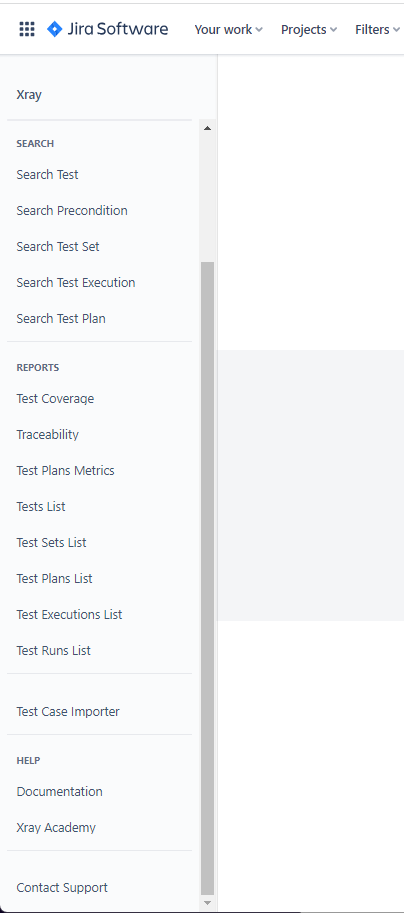This screenshot has height=913, width=404.
Task: Click the Jira Software diamond logo
Action: 54,29
